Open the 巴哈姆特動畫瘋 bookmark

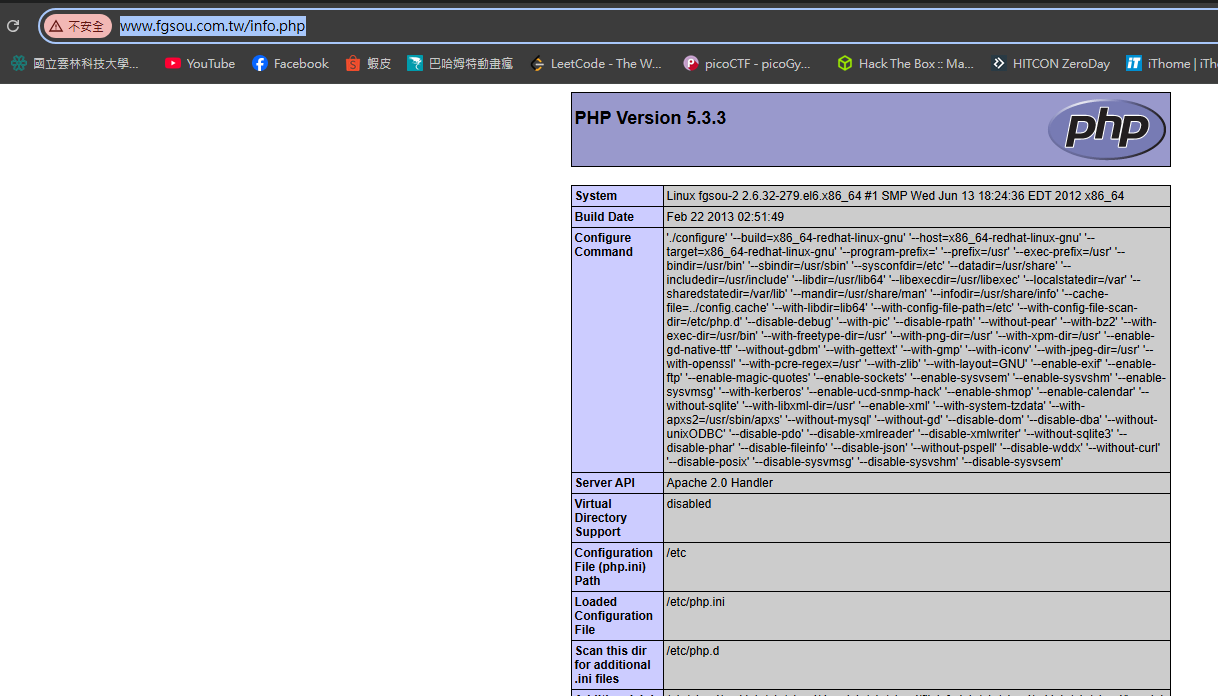pyautogui.click(x=460, y=63)
